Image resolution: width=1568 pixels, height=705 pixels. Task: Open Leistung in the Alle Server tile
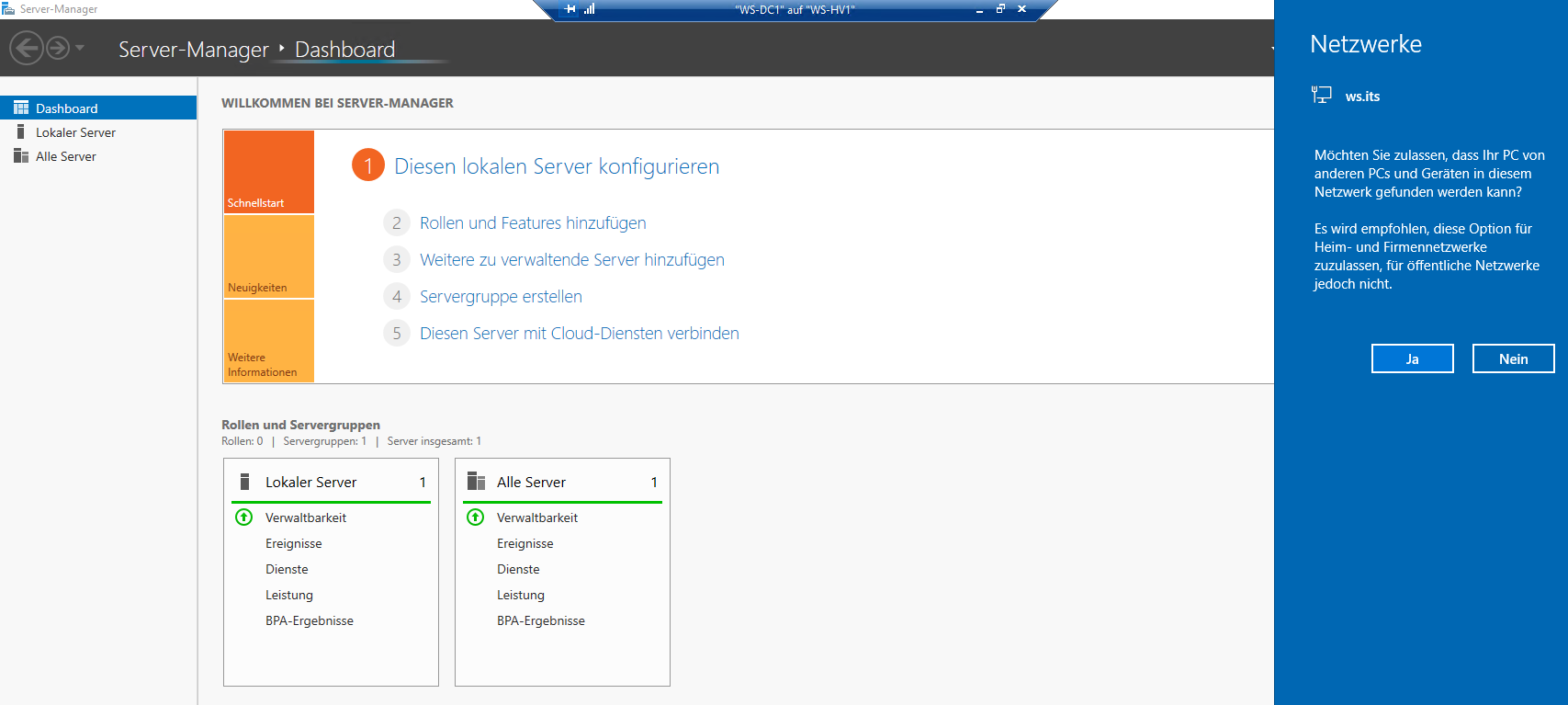point(521,595)
